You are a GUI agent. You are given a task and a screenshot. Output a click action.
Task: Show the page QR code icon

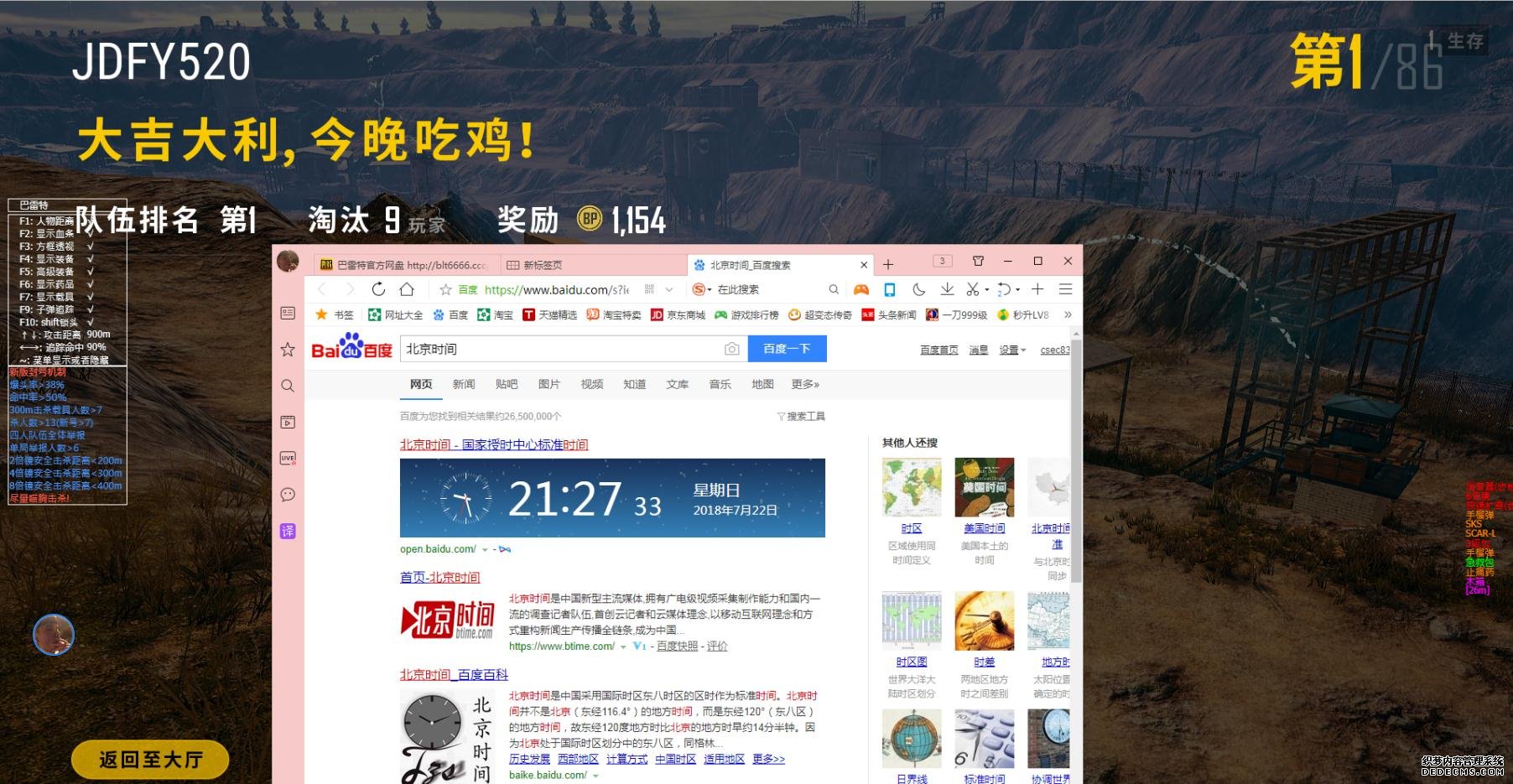pyautogui.click(x=649, y=289)
